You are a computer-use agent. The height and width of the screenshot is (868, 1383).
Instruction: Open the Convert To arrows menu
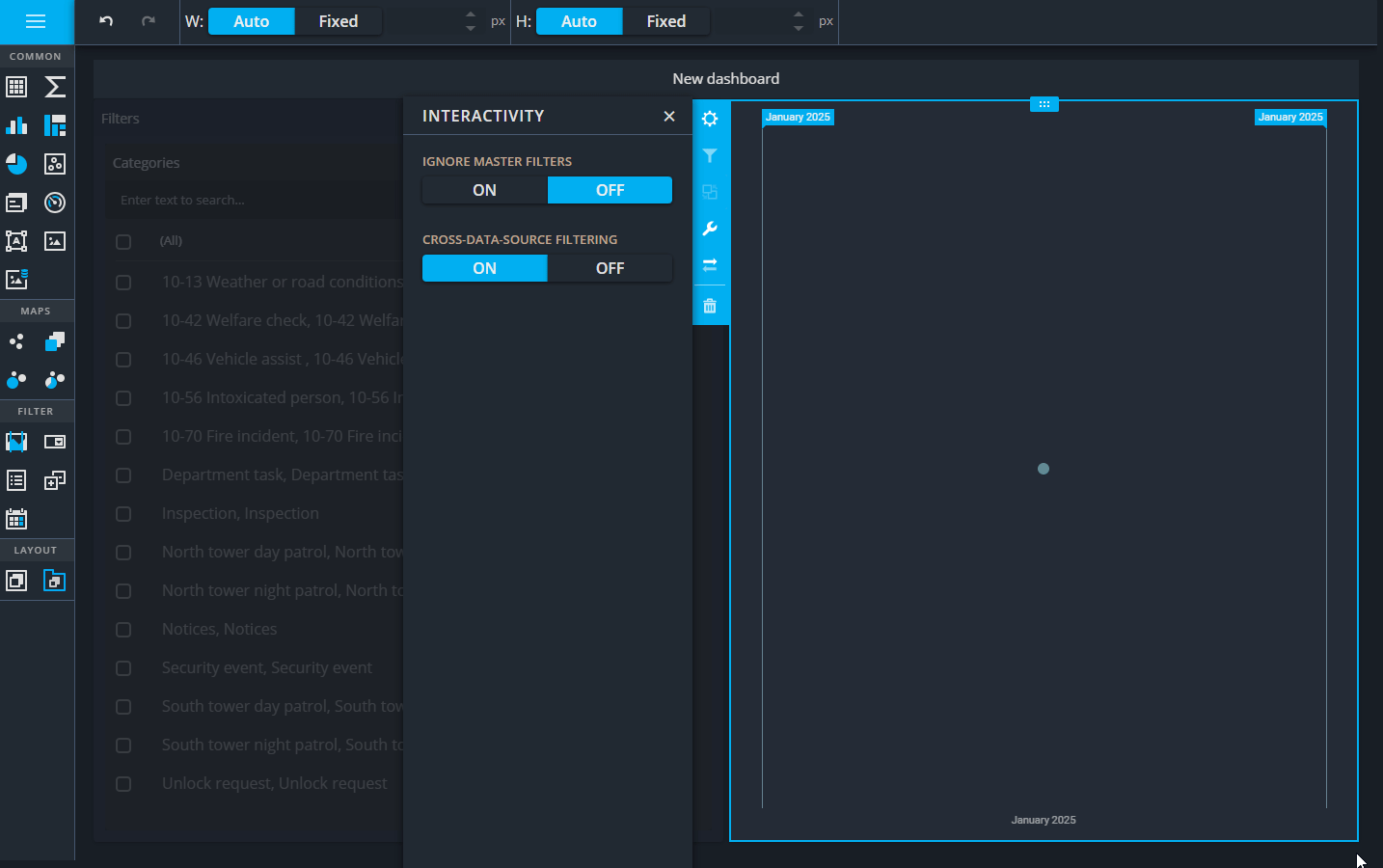click(710, 264)
